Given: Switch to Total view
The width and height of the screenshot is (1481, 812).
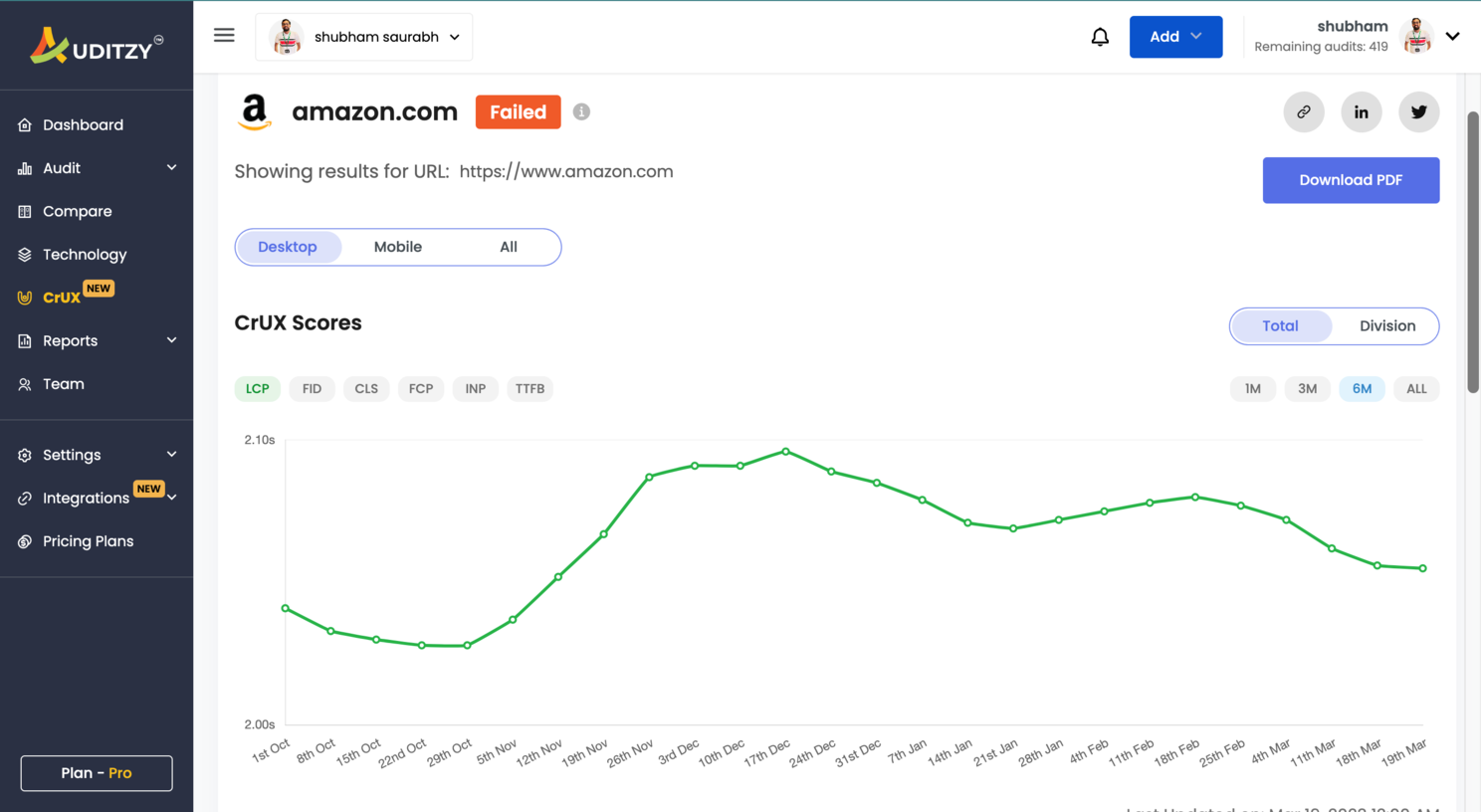Looking at the screenshot, I should (x=1281, y=325).
